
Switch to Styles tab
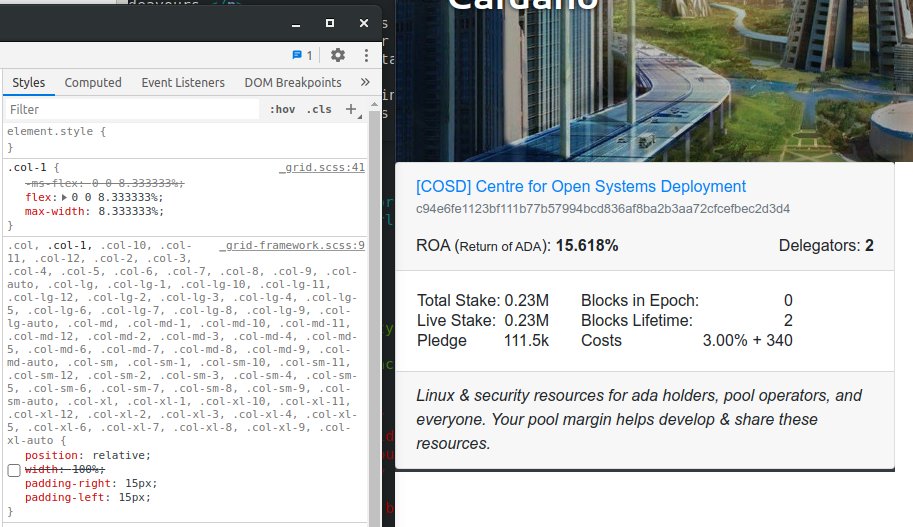(x=29, y=83)
